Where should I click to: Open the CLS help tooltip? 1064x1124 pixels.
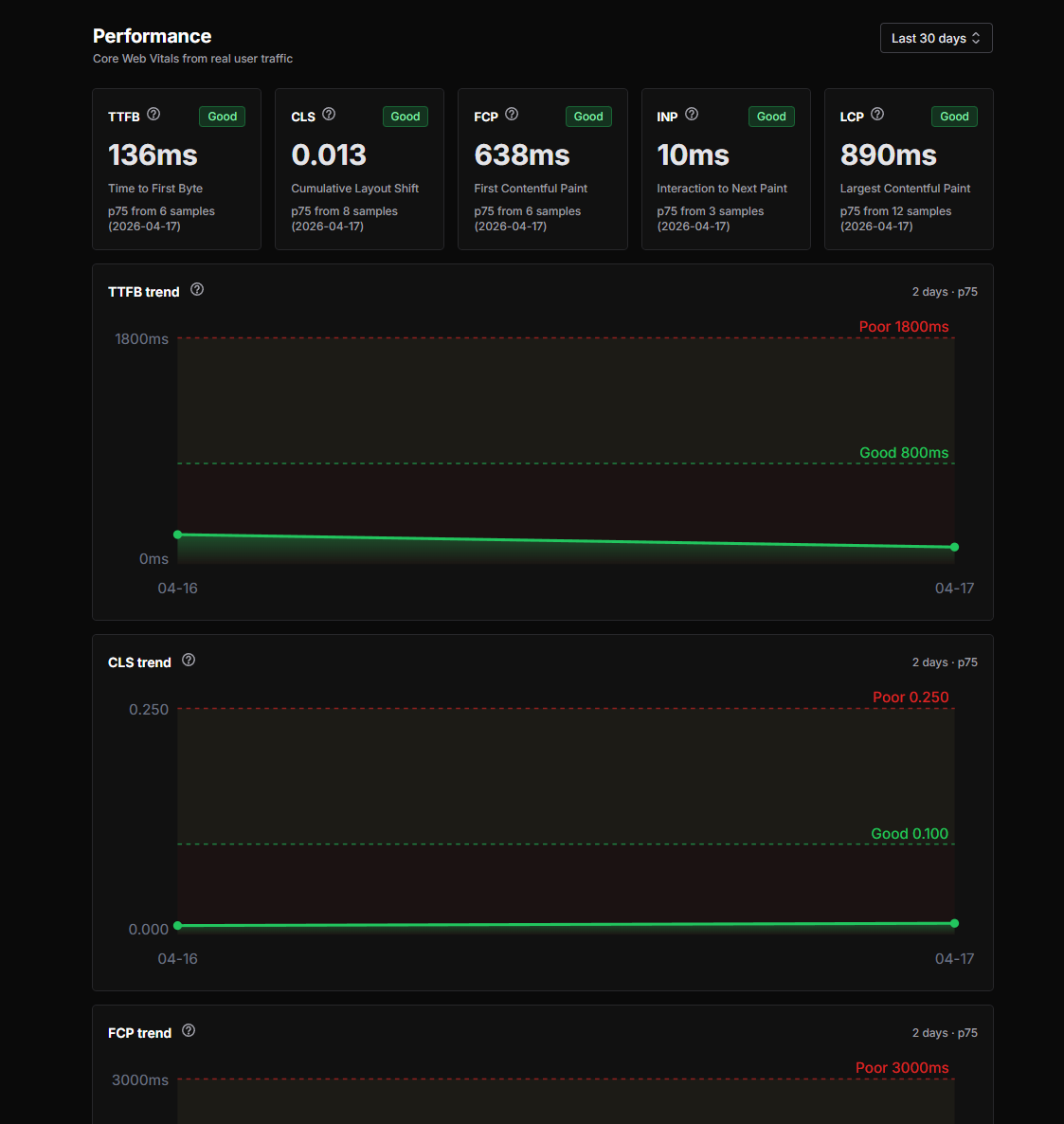(329, 113)
